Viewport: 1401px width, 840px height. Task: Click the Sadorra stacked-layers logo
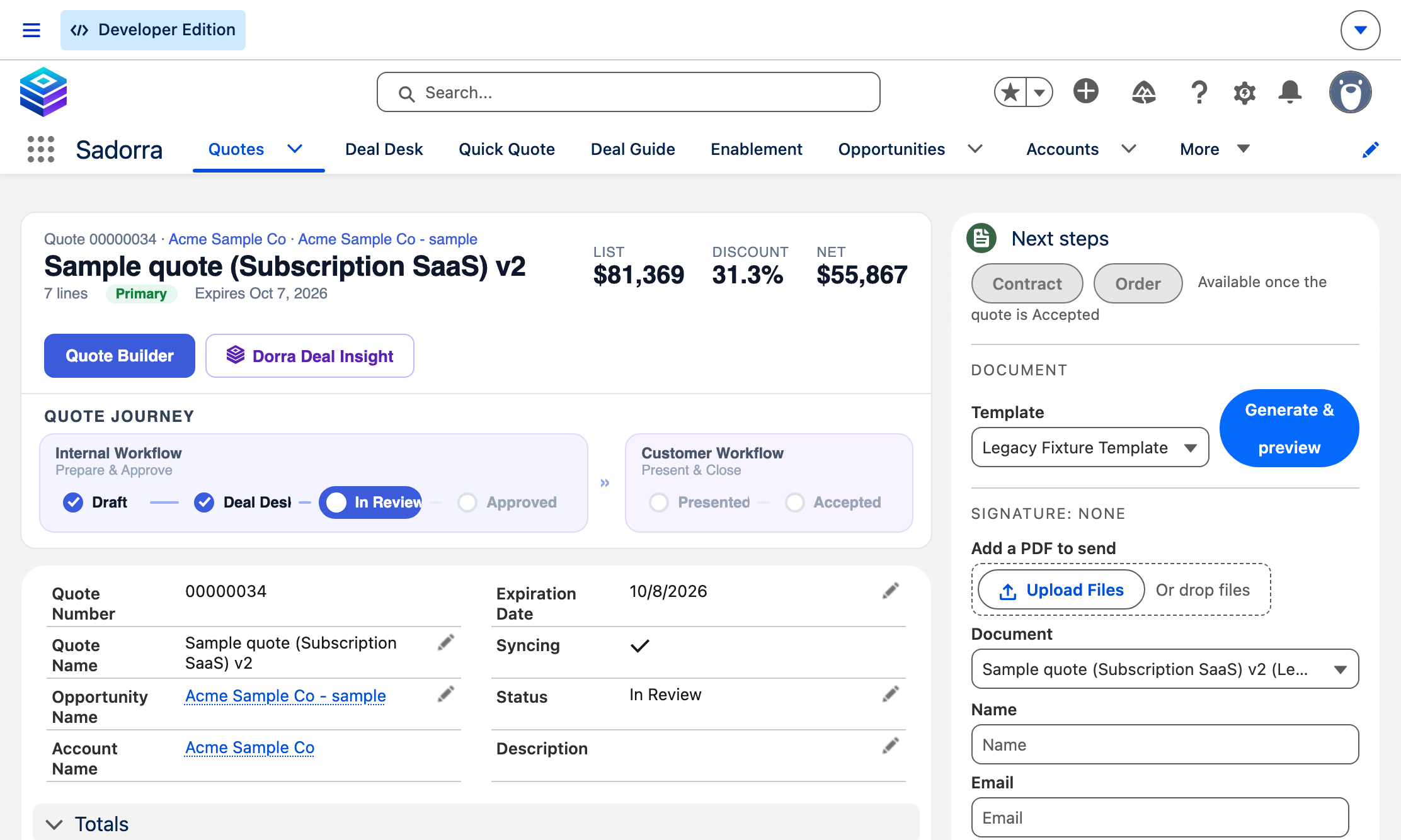tap(43, 92)
